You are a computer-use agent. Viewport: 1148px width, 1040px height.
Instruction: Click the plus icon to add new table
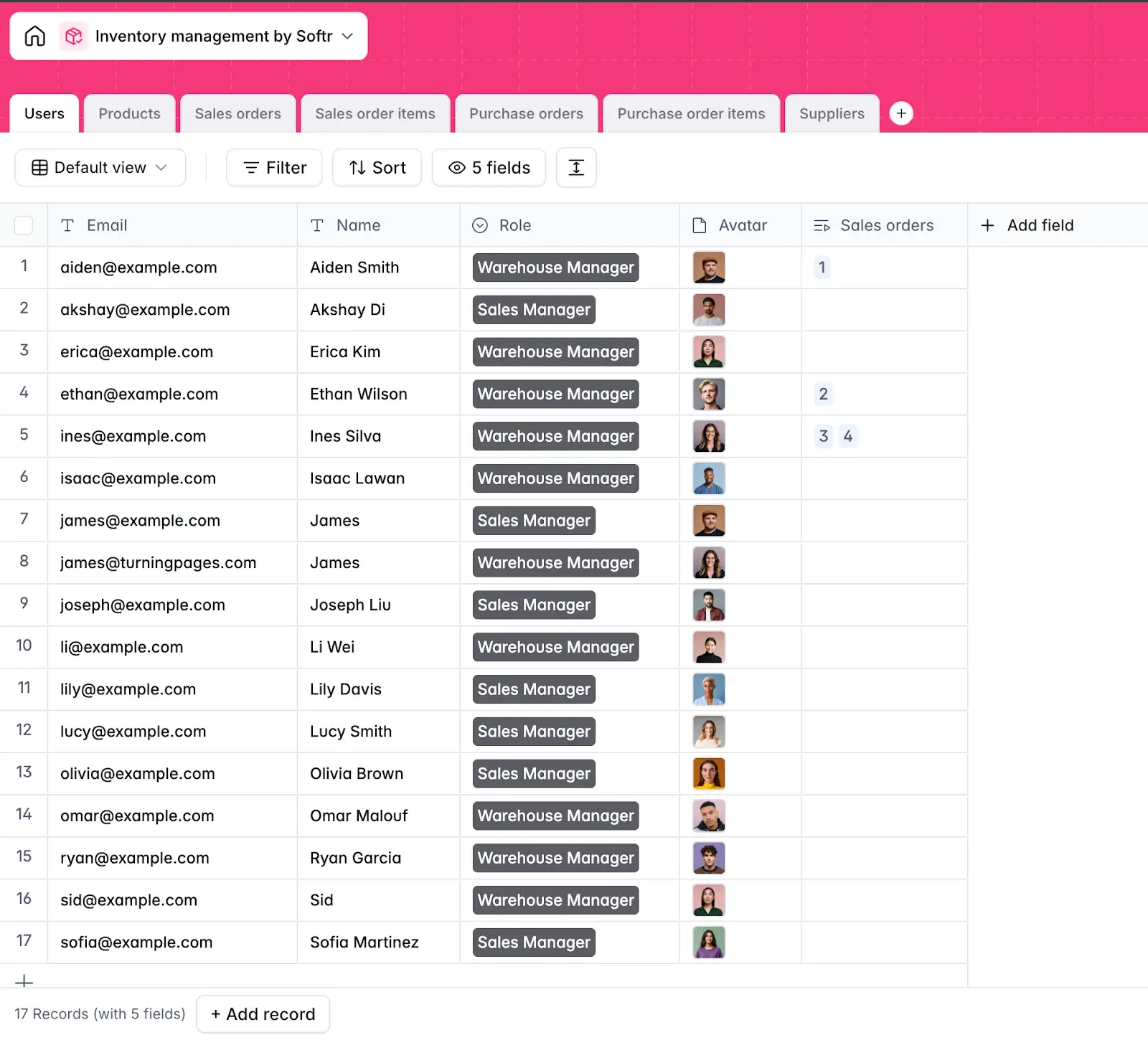(901, 113)
